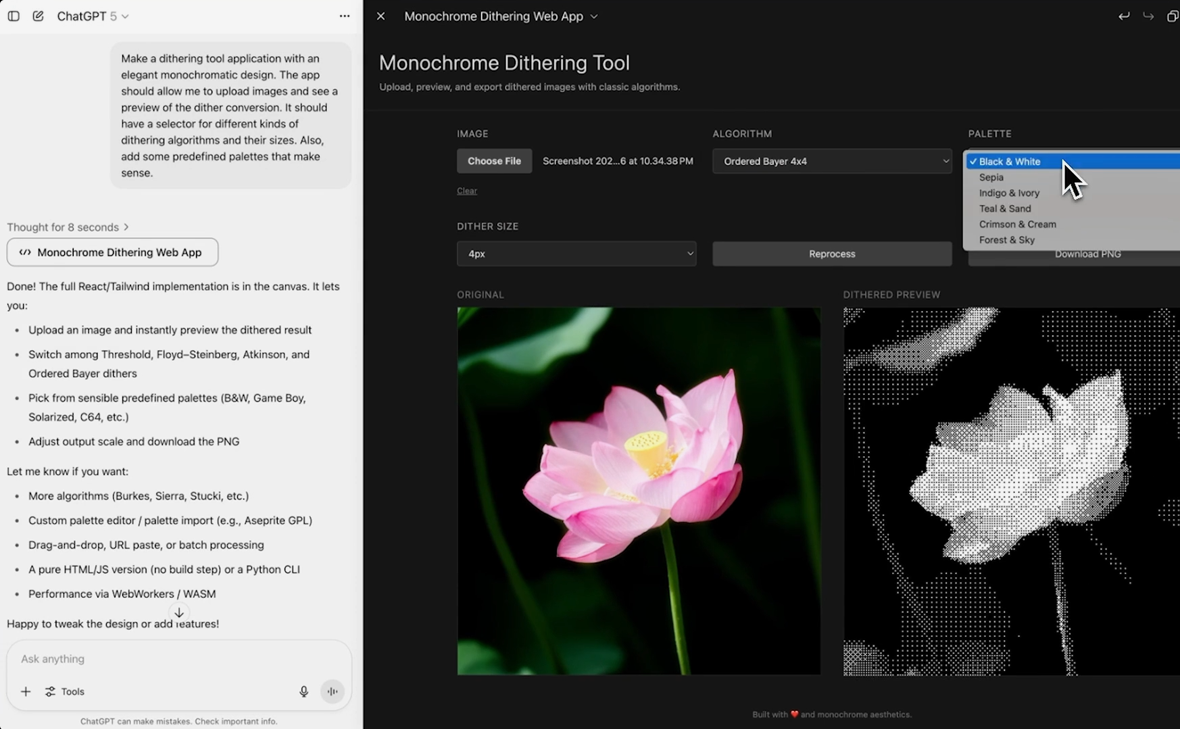Image resolution: width=1180 pixels, height=729 pixels.
Task: Click the undo arrow in canvas header
Action: click(x=1124, y=16)
